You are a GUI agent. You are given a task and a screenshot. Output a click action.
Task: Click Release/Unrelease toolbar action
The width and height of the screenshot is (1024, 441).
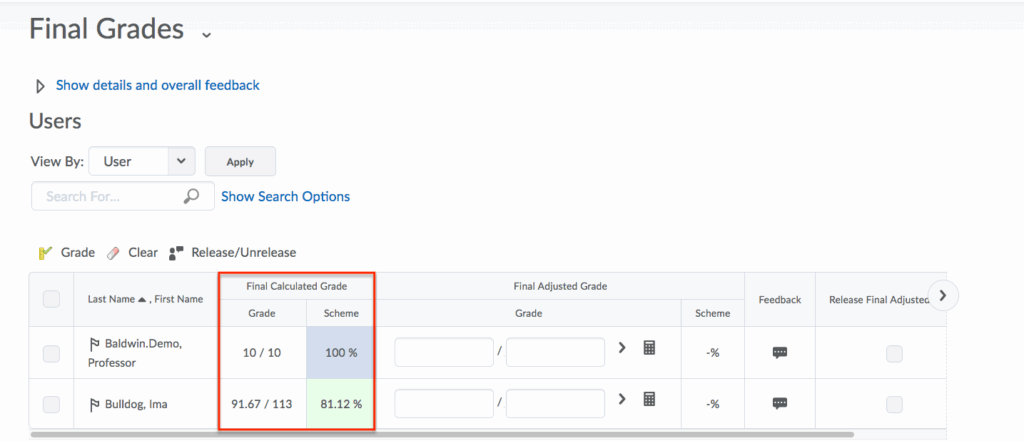pyautogui.click(x=232, y=253)
